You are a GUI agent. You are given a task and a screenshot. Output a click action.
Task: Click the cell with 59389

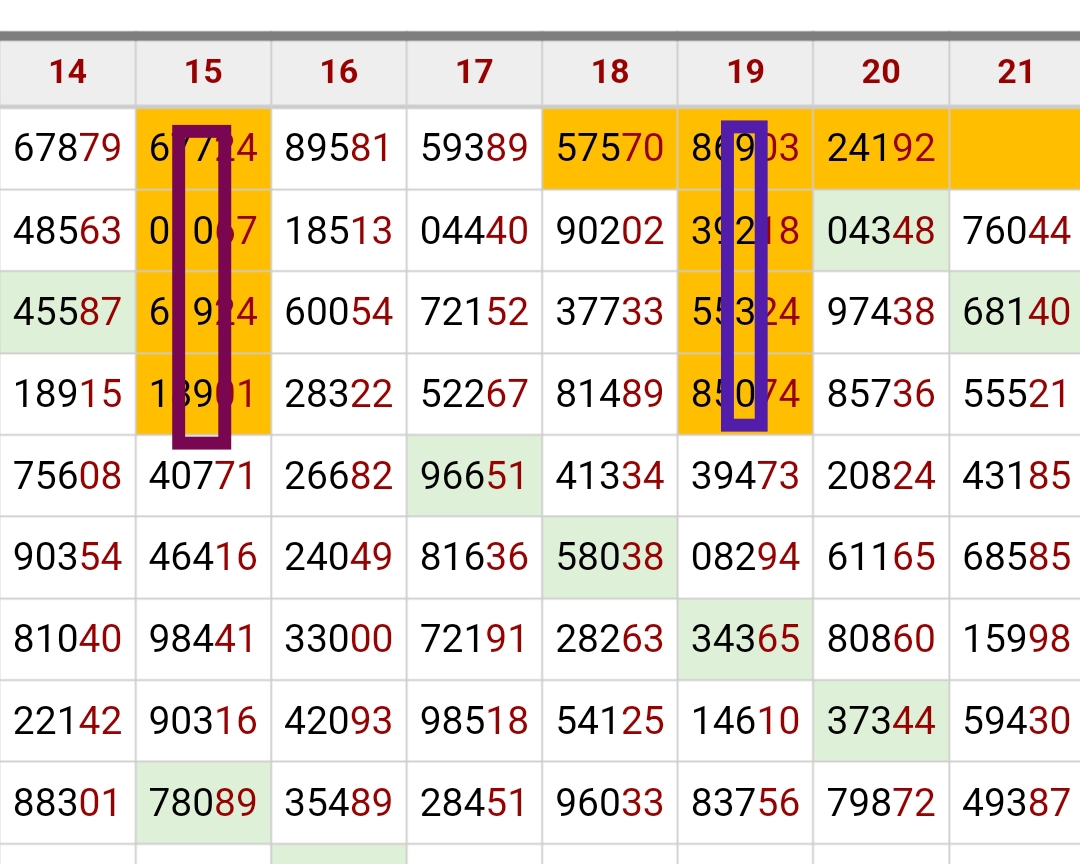[x=475, y=148]
